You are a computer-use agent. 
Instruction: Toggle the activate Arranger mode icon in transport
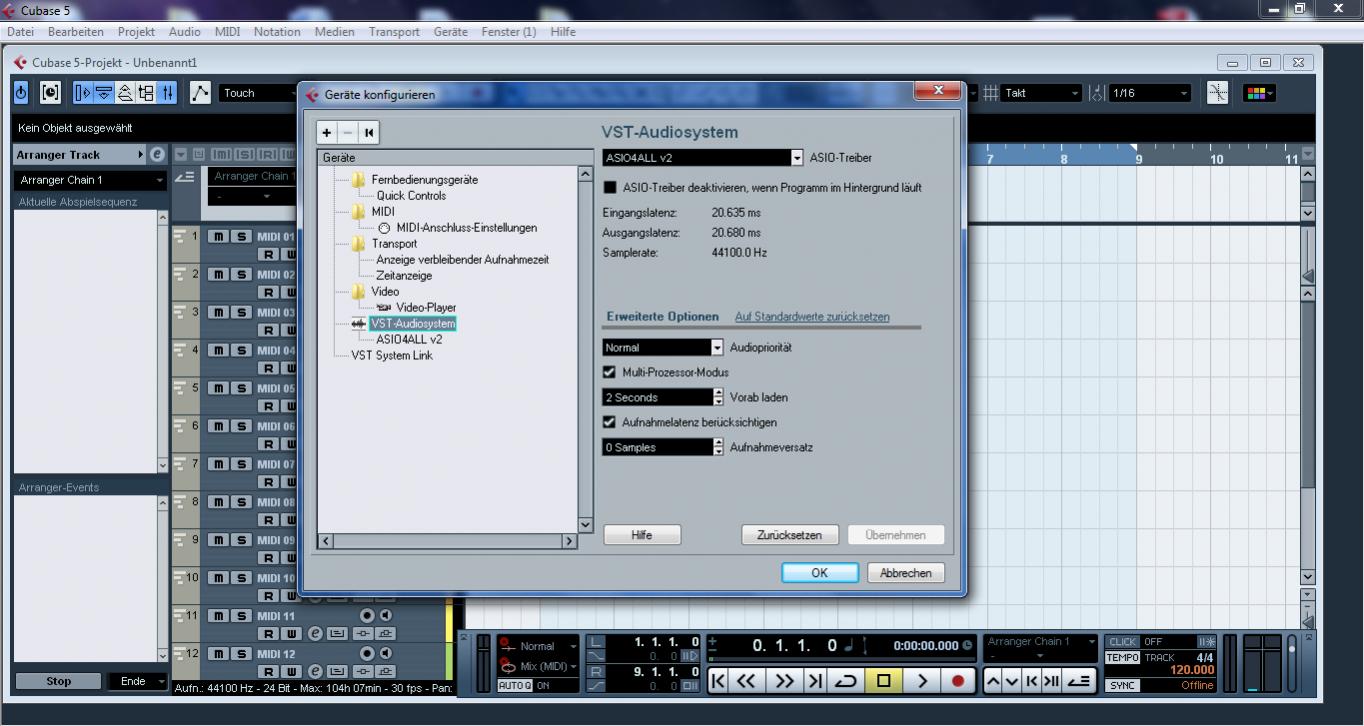pyautogui.click(x=1078, y=681)
